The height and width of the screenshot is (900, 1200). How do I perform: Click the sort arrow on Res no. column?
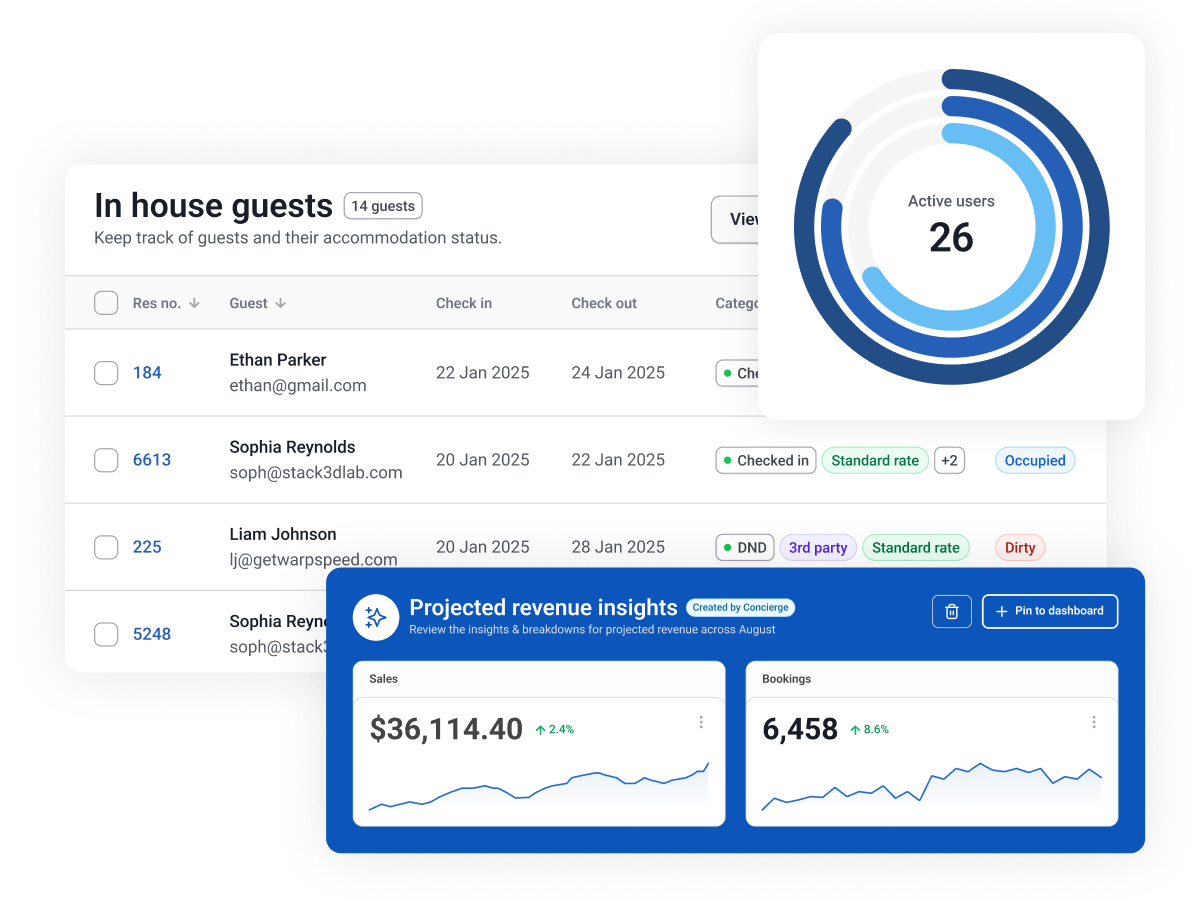pyautogui.click(x=196, y=303)
